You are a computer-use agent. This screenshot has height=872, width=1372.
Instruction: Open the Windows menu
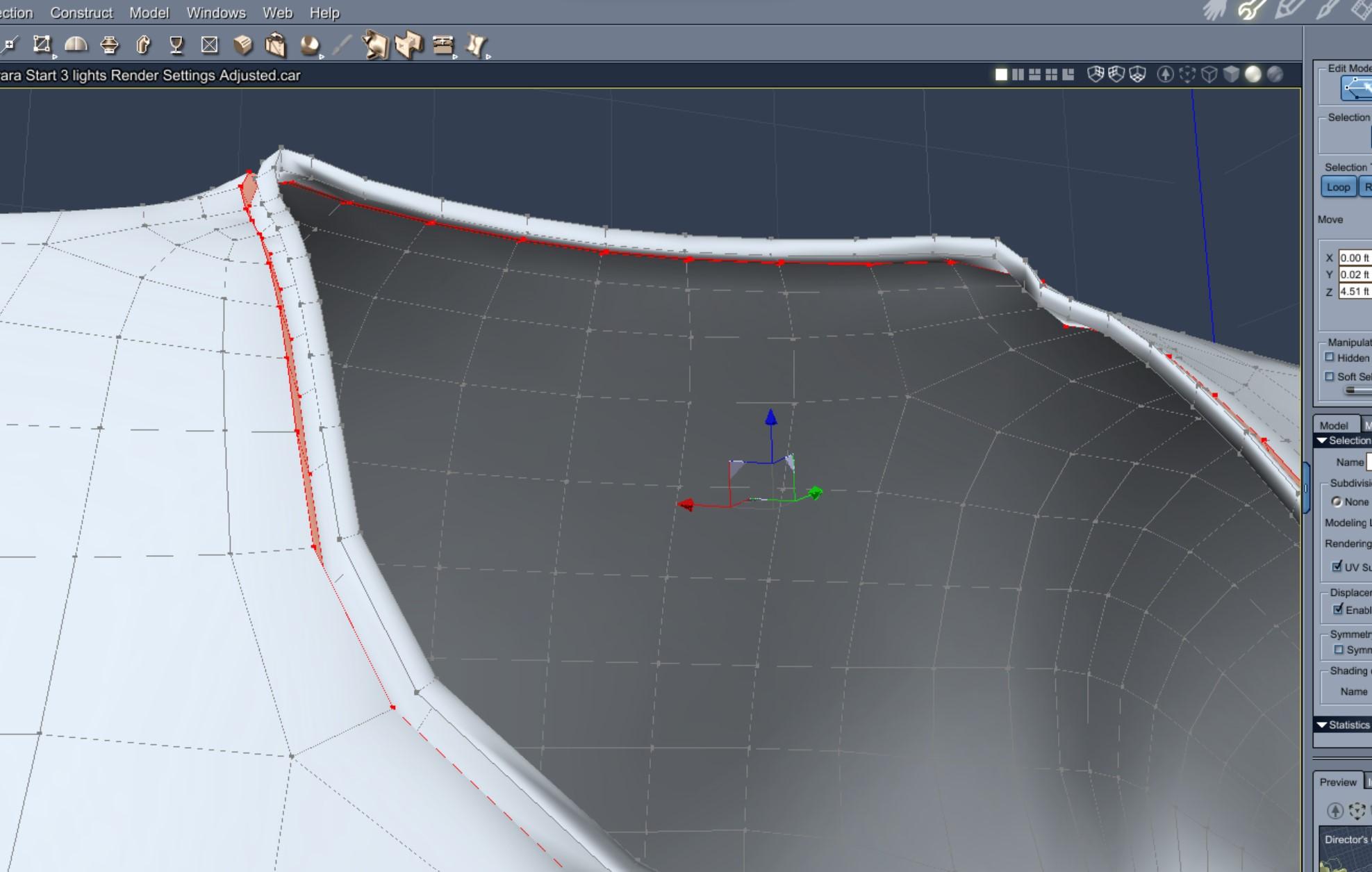click(x=215, y=13)
